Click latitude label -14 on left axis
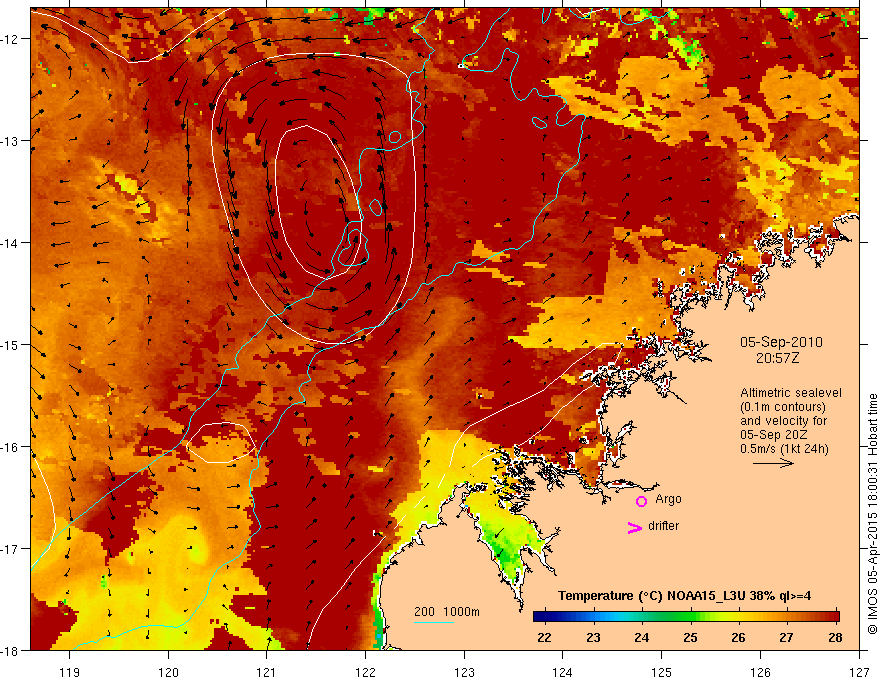The image size is (880, 680). click(11, 243)
